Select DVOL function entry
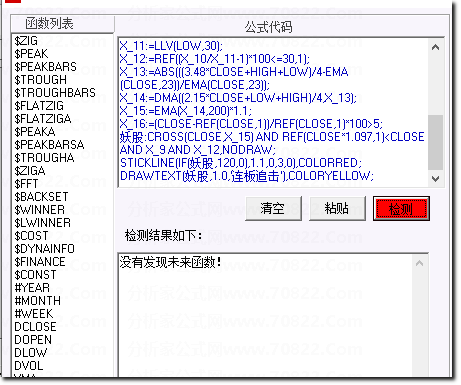This screenshot has width=461, height=385. 29,366
